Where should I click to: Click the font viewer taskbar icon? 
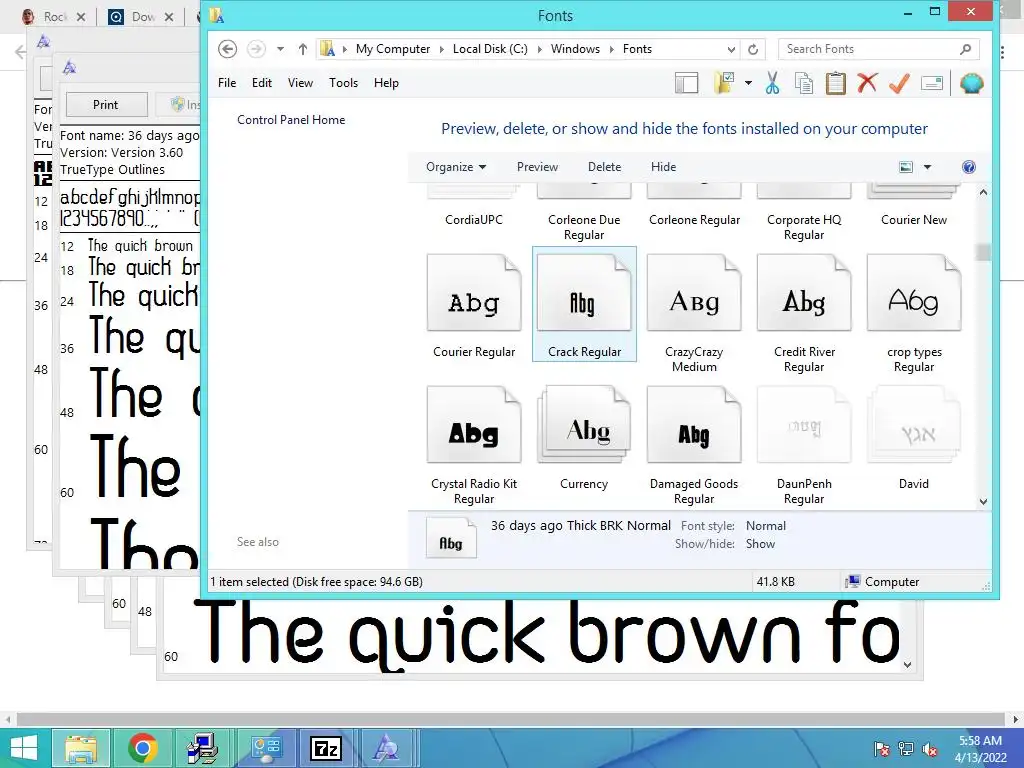pyautogui.click(x=386, y=748)
